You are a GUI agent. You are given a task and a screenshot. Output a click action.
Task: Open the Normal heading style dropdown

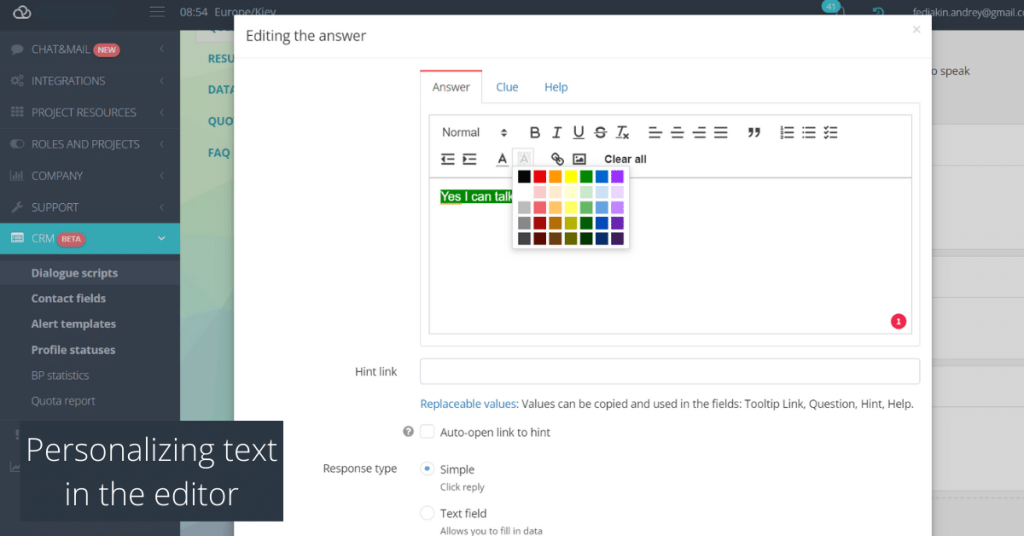[474, 133]
